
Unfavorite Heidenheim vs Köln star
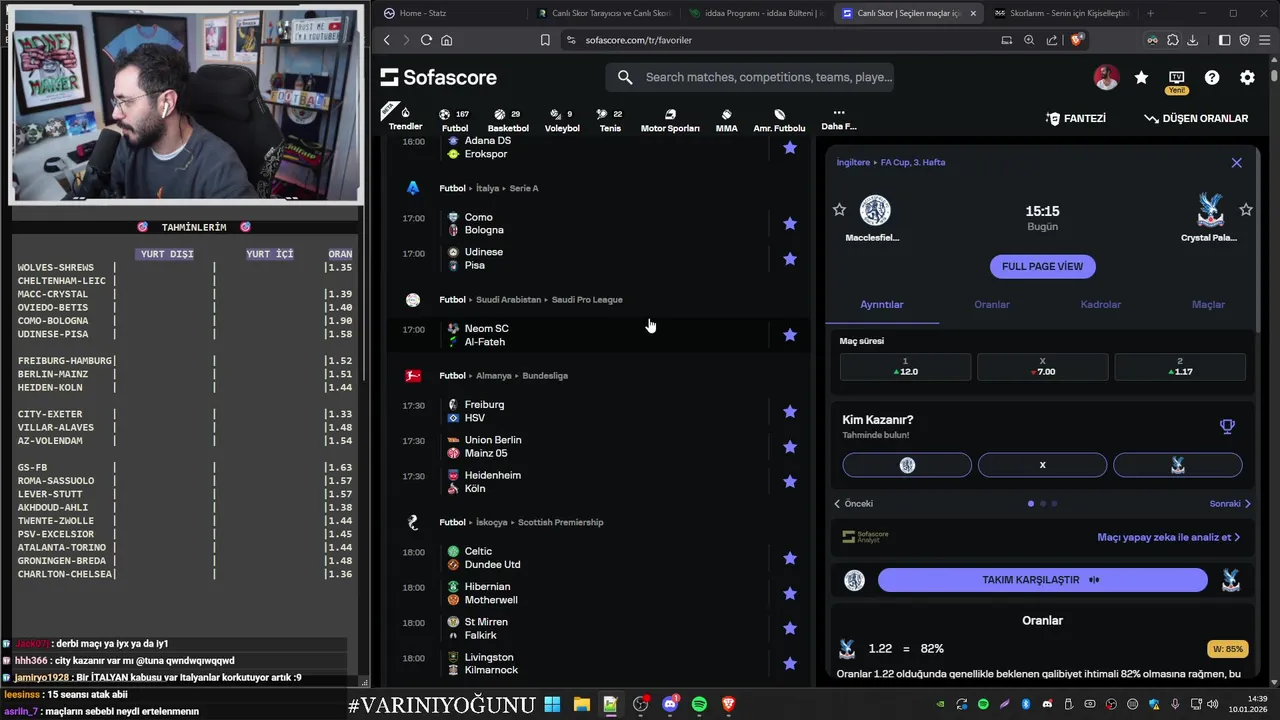pos(790,481)
